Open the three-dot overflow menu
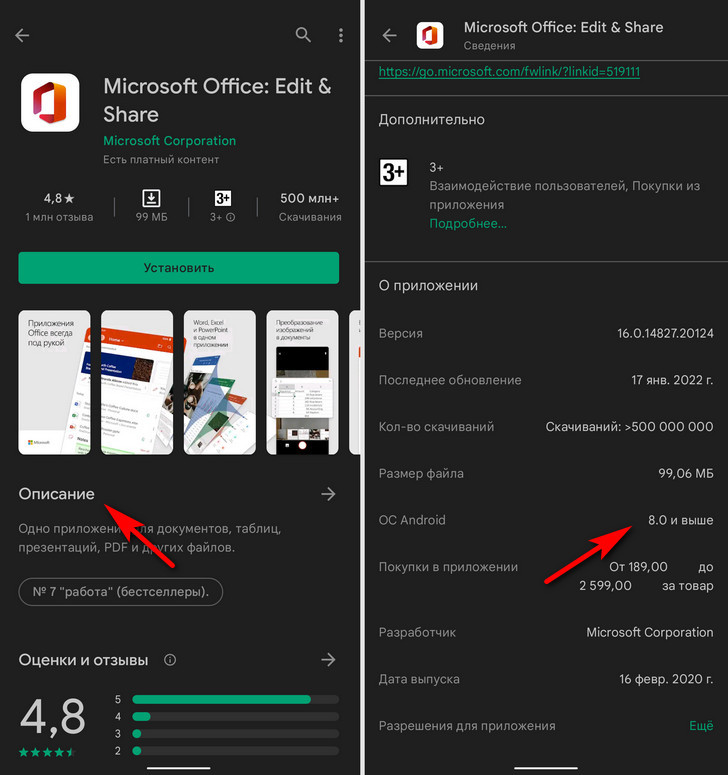 [341, 35]
